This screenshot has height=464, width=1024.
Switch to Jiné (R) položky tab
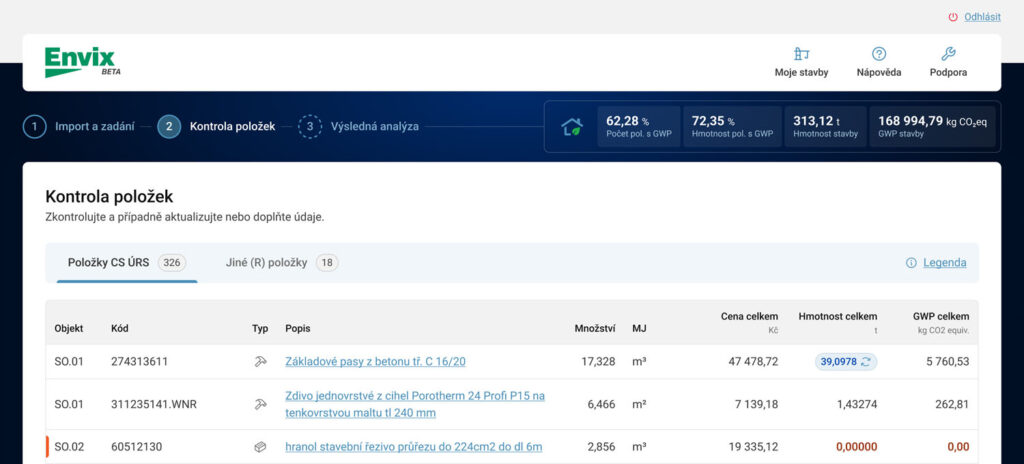pos(281,263)
